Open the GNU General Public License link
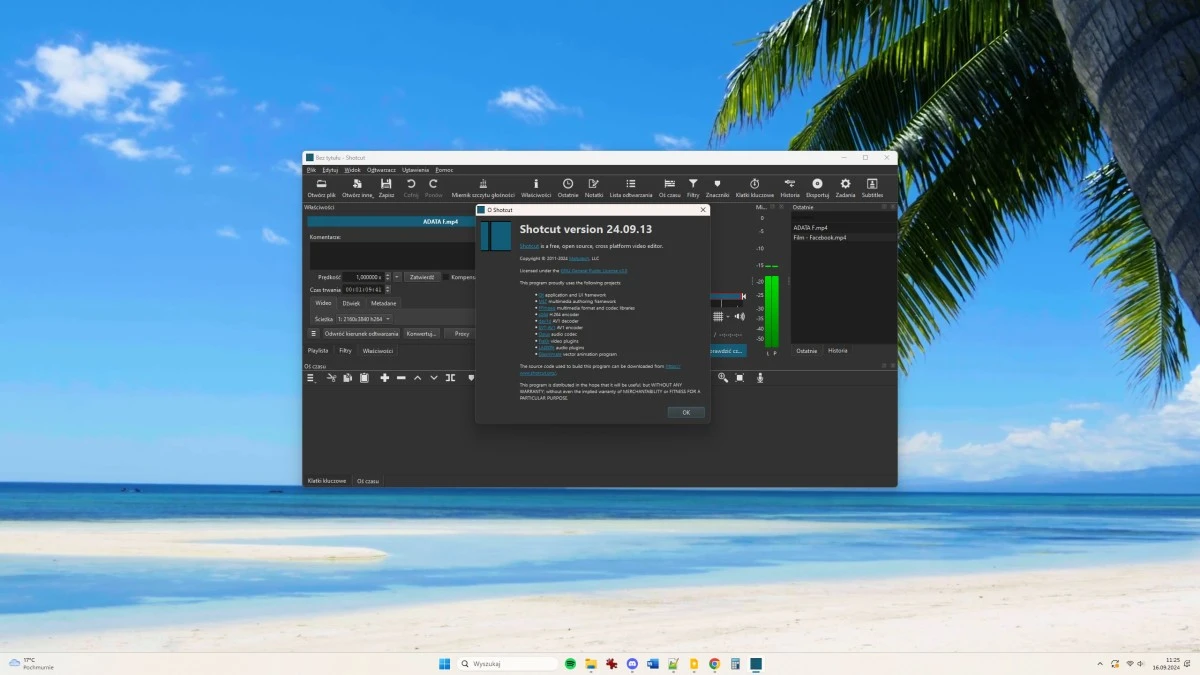1200x675 pixels. point(593,270)
